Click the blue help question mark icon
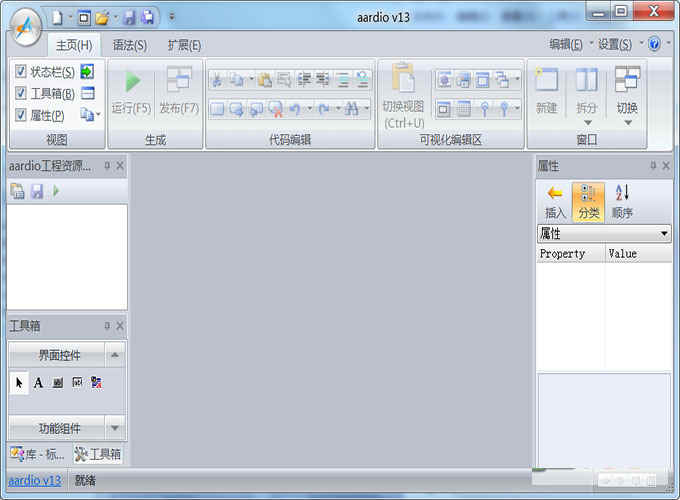This screenshot has width=680, height=500. pos(654,44)
